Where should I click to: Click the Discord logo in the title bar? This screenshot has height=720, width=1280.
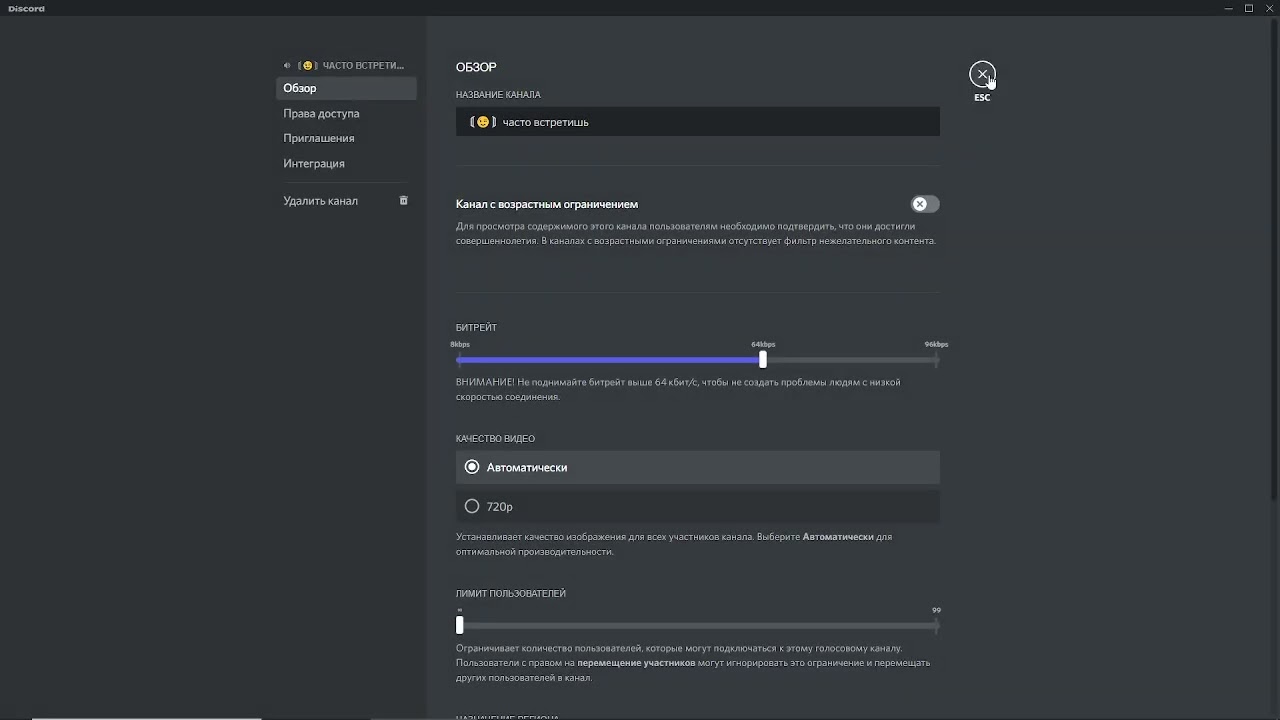26,8
